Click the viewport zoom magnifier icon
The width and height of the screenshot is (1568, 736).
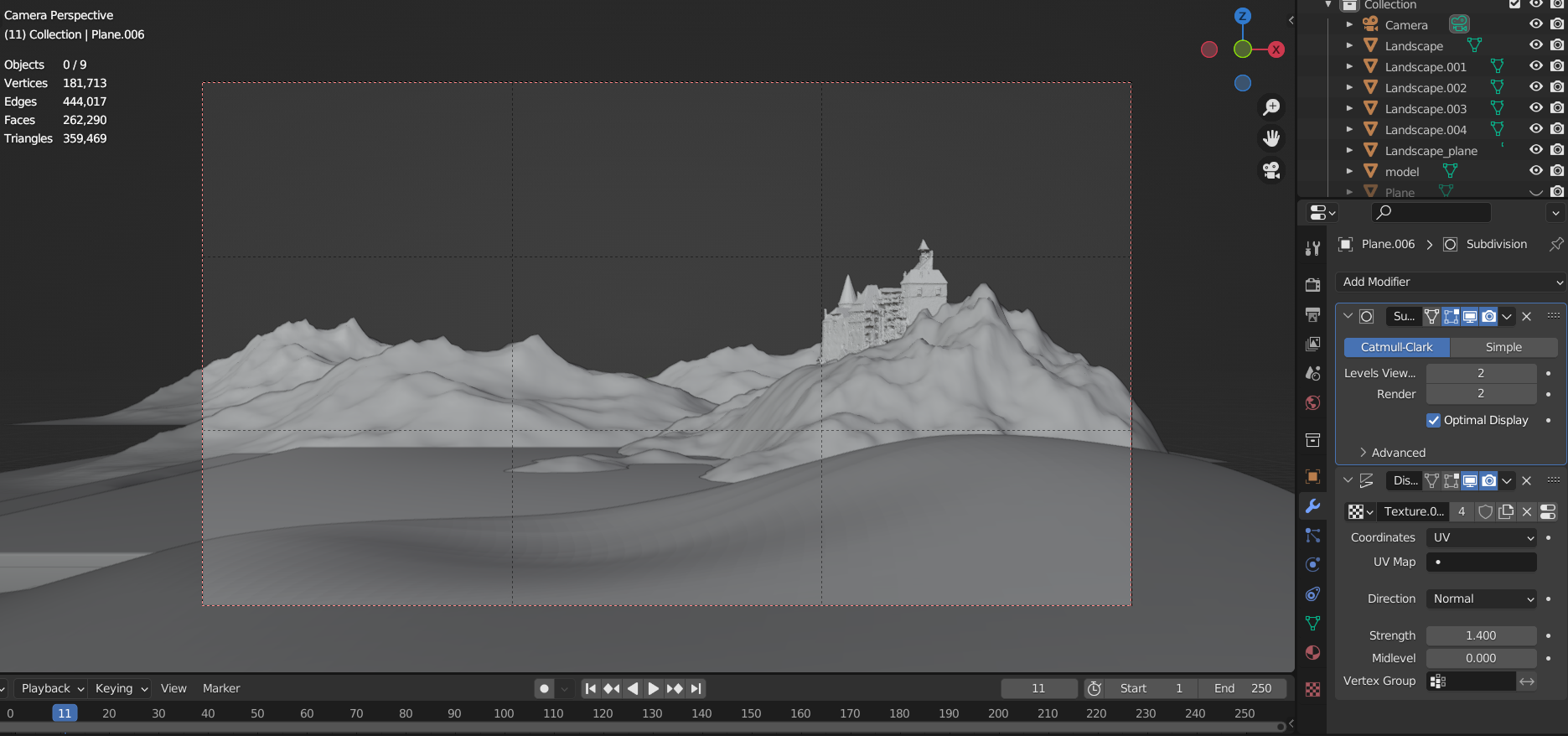tap(1271, 107)
